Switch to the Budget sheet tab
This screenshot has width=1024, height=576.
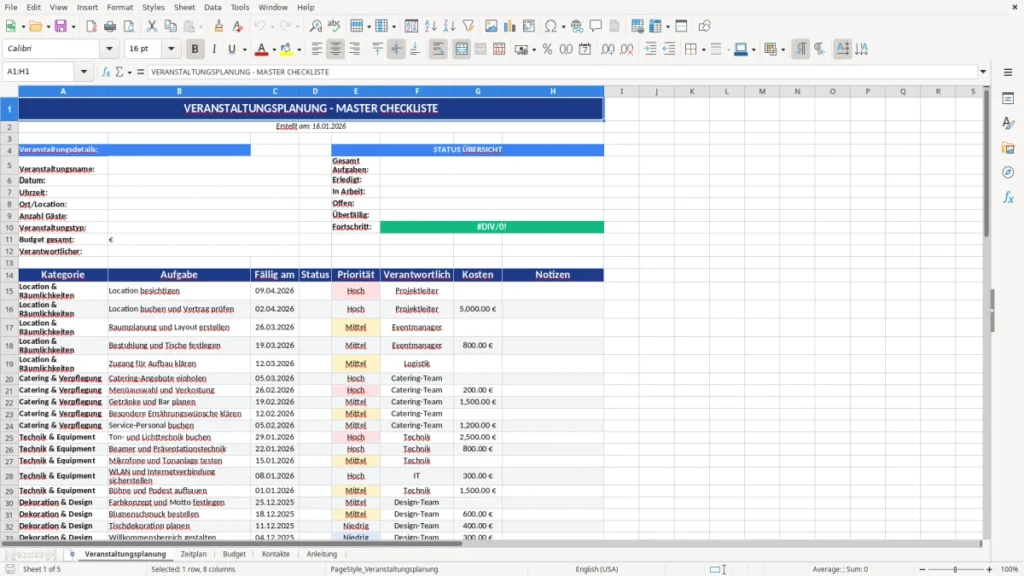click(234, 554)
